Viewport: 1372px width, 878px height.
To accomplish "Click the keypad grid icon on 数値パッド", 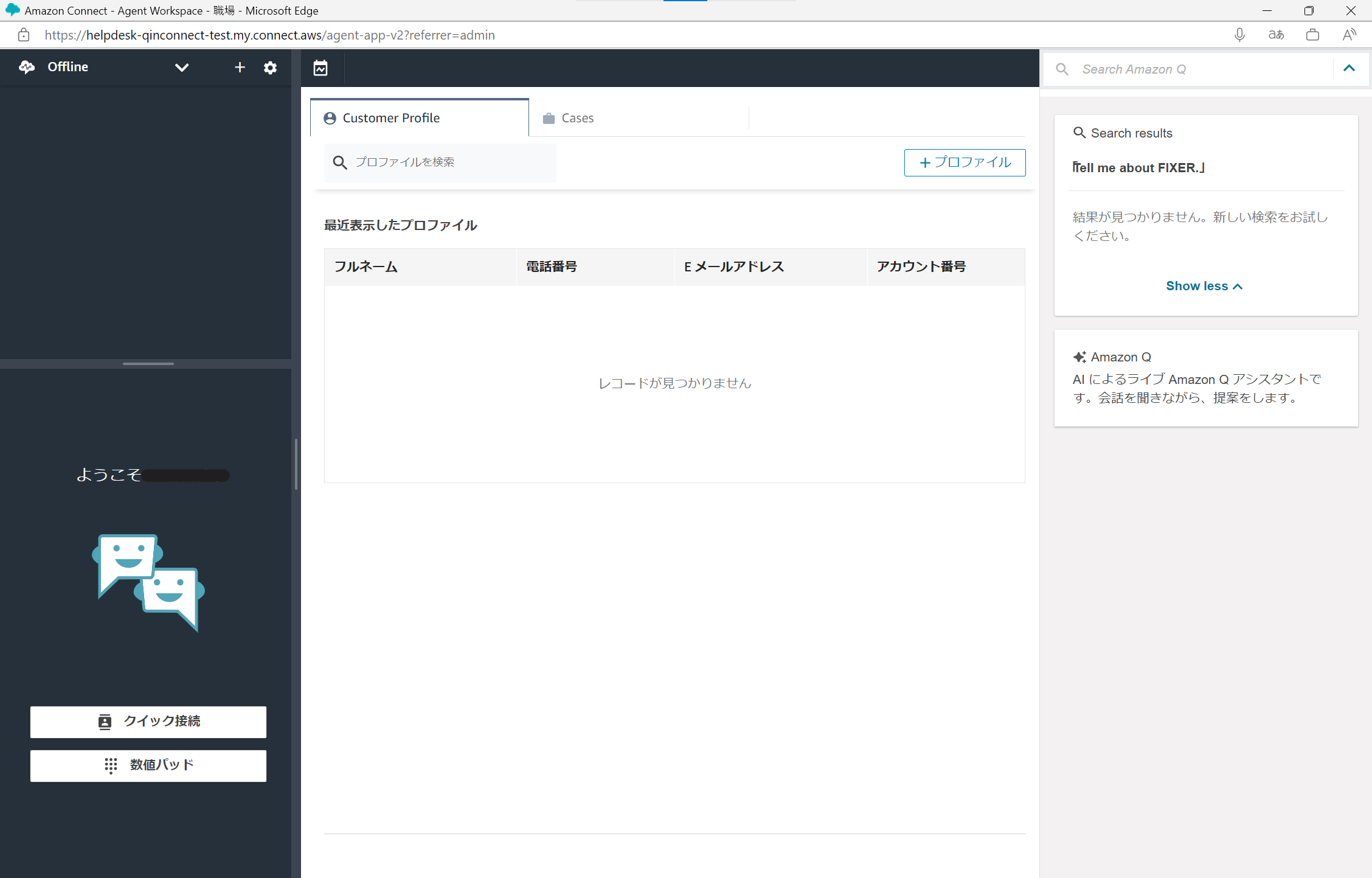I will (111, 765).
